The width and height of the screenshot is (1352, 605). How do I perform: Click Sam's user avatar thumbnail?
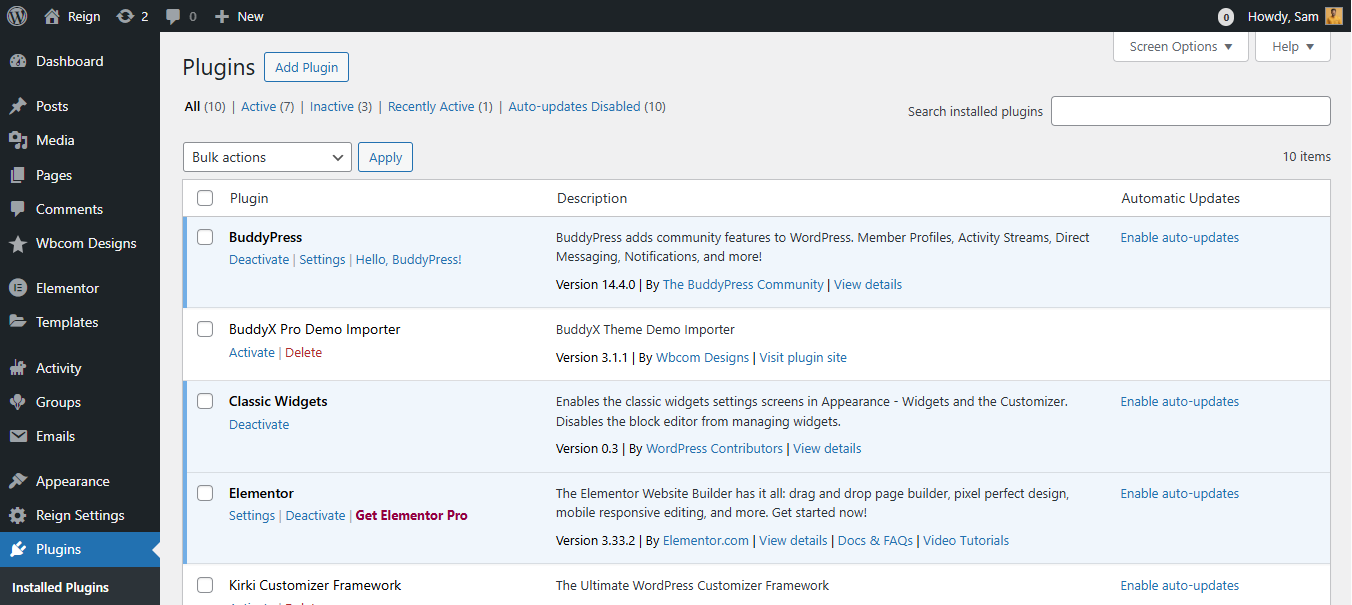pos(1333,16)
